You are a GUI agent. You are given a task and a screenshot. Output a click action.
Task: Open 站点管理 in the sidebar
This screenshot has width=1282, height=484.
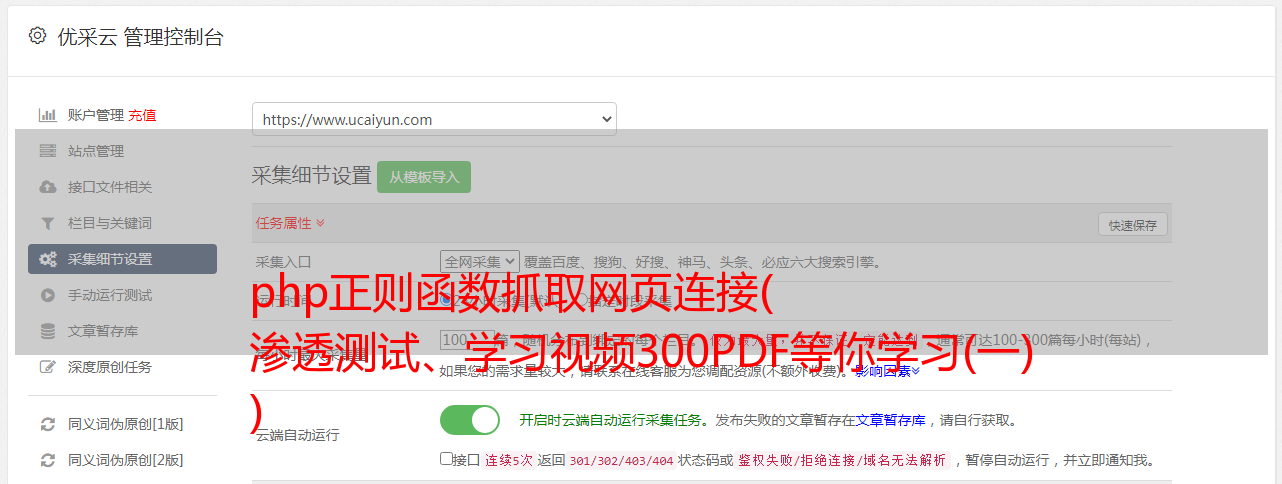96,151
